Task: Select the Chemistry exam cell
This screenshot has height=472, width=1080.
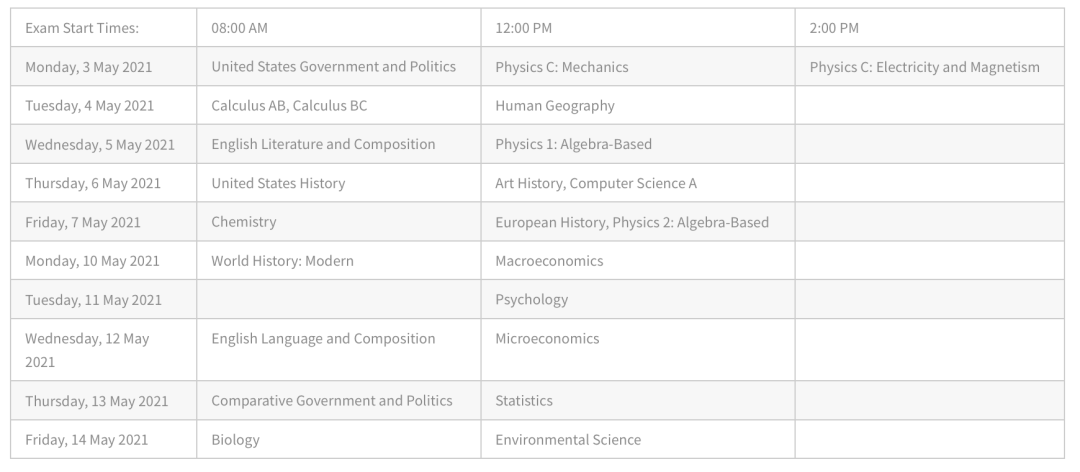Action: (339, 222)
